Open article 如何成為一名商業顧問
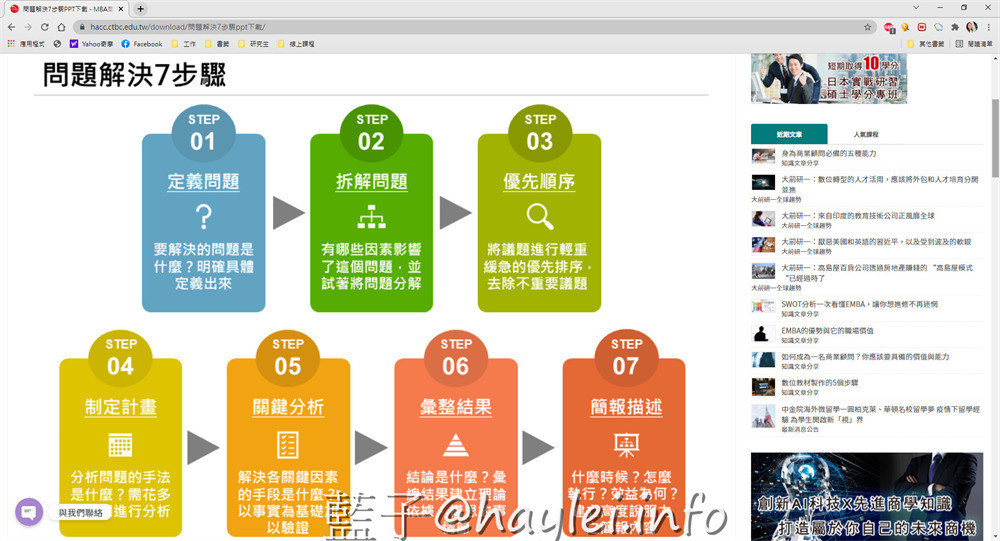This screenshot has width=1000, height=541. 865,357
